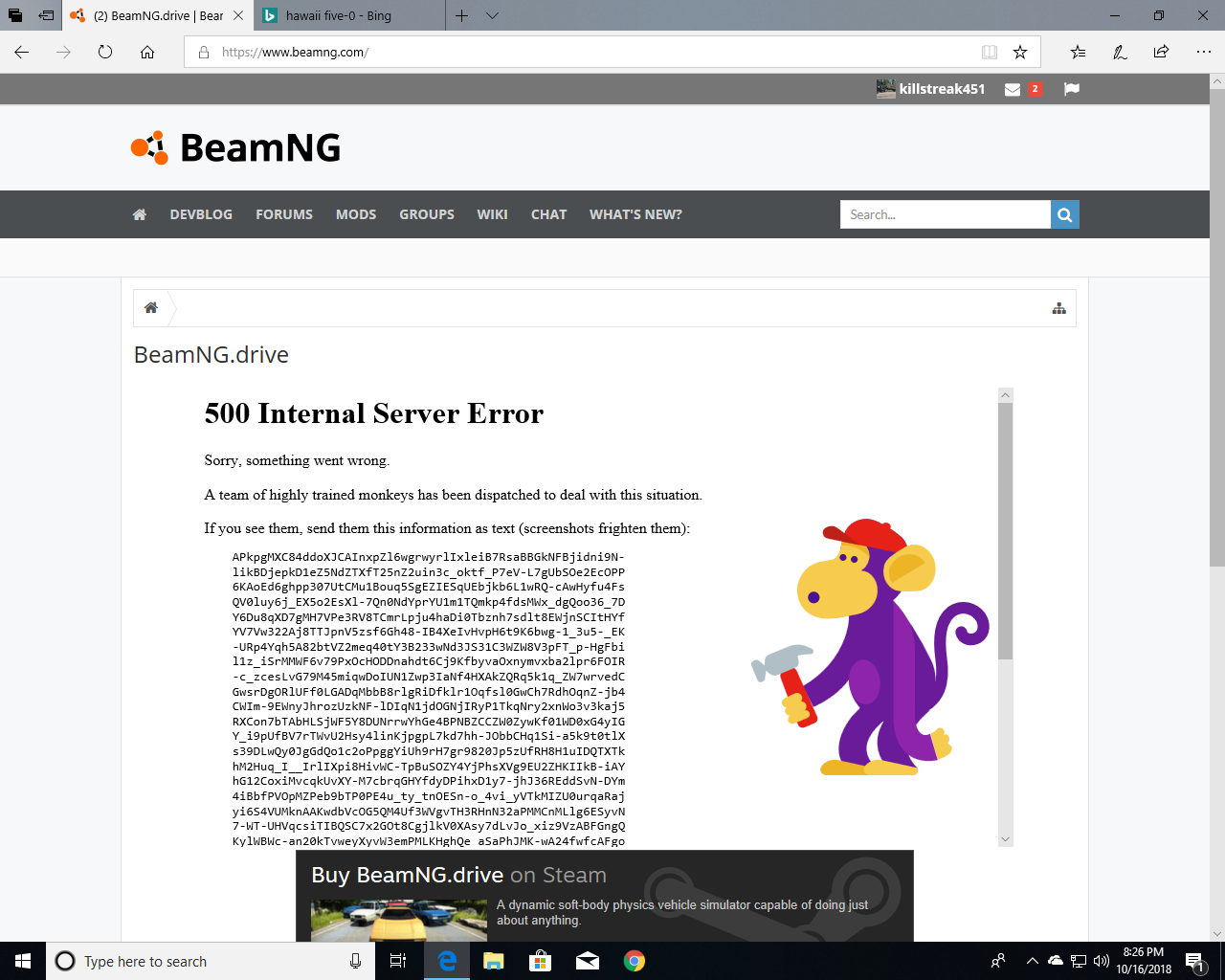Viewport: 1225px width, 980px height.
Task: Click the monkey with hammer illustration
Action: [871, 647]
